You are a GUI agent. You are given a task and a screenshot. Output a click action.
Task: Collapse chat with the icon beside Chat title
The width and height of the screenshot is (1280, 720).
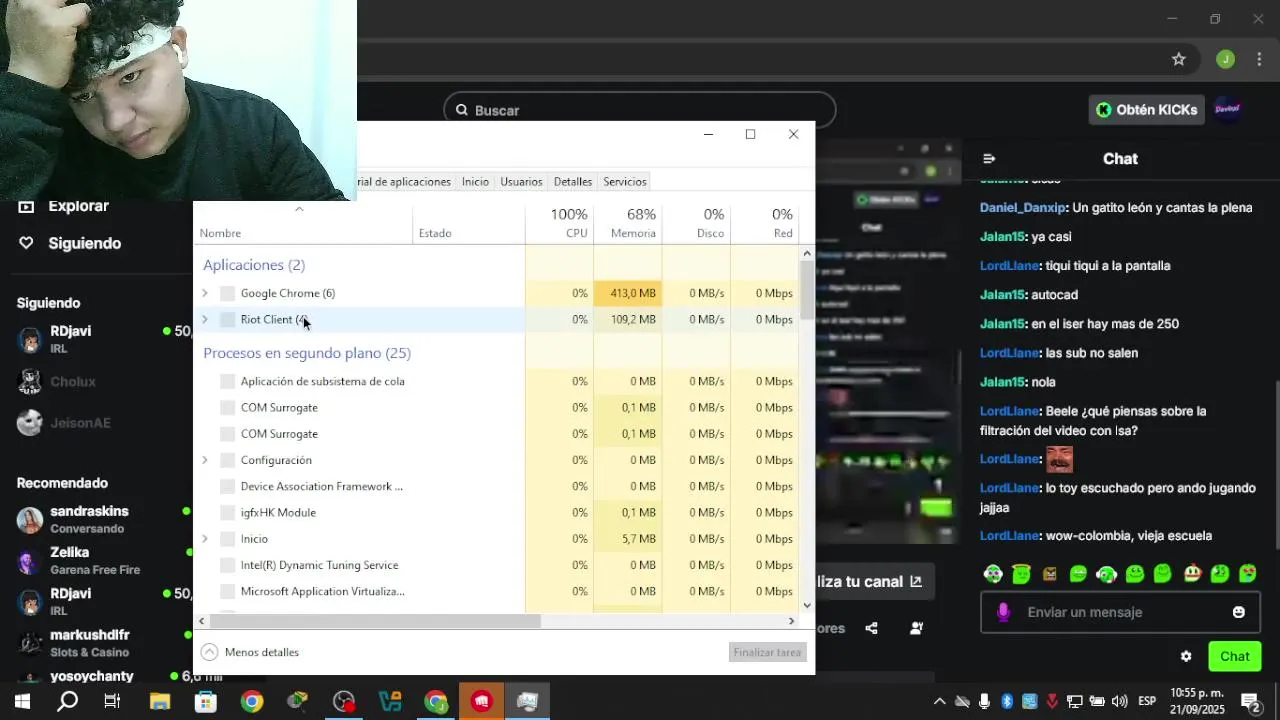coord(989,158)
